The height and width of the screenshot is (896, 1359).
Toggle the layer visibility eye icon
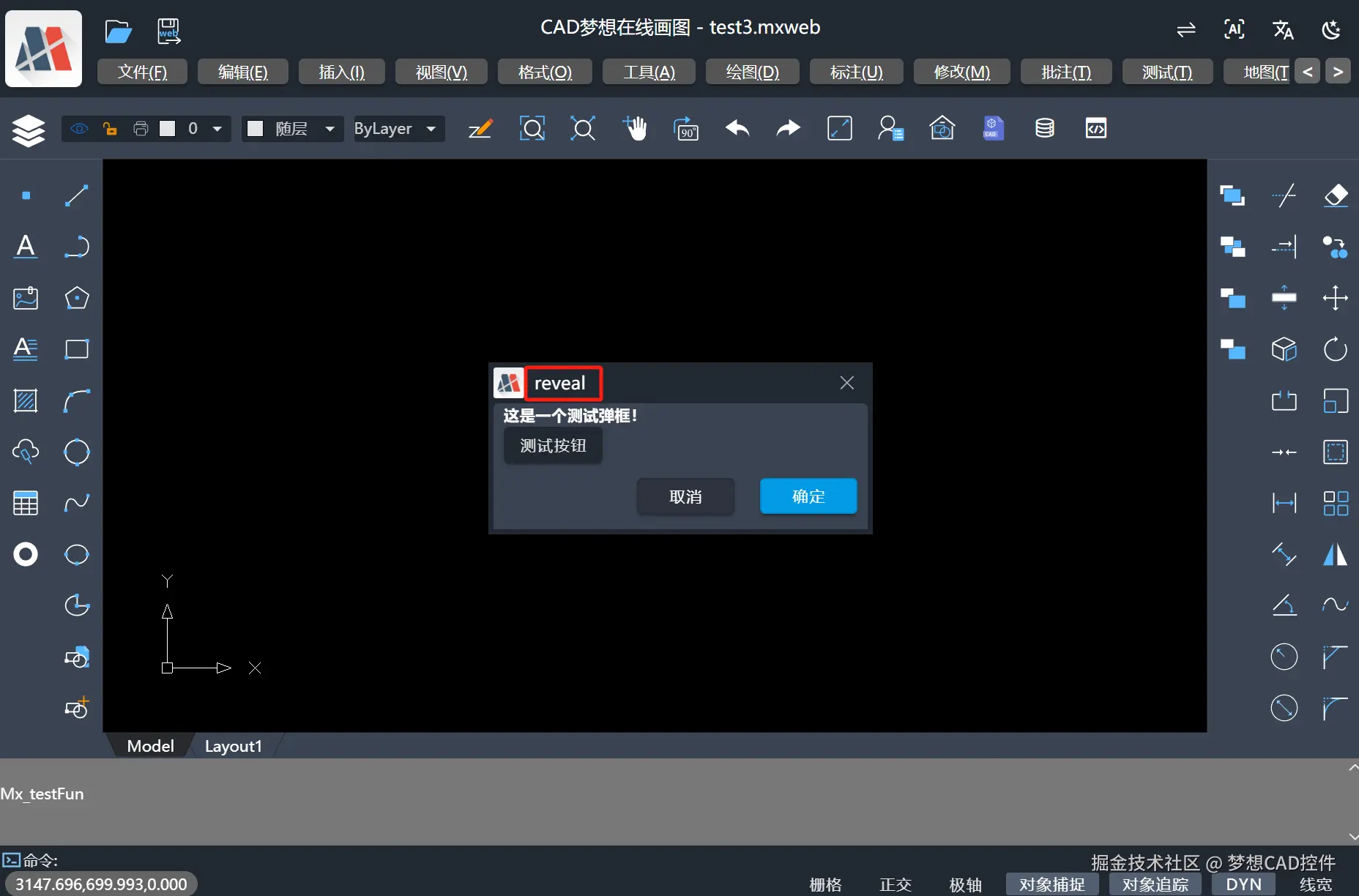click(x=79, y=128)
